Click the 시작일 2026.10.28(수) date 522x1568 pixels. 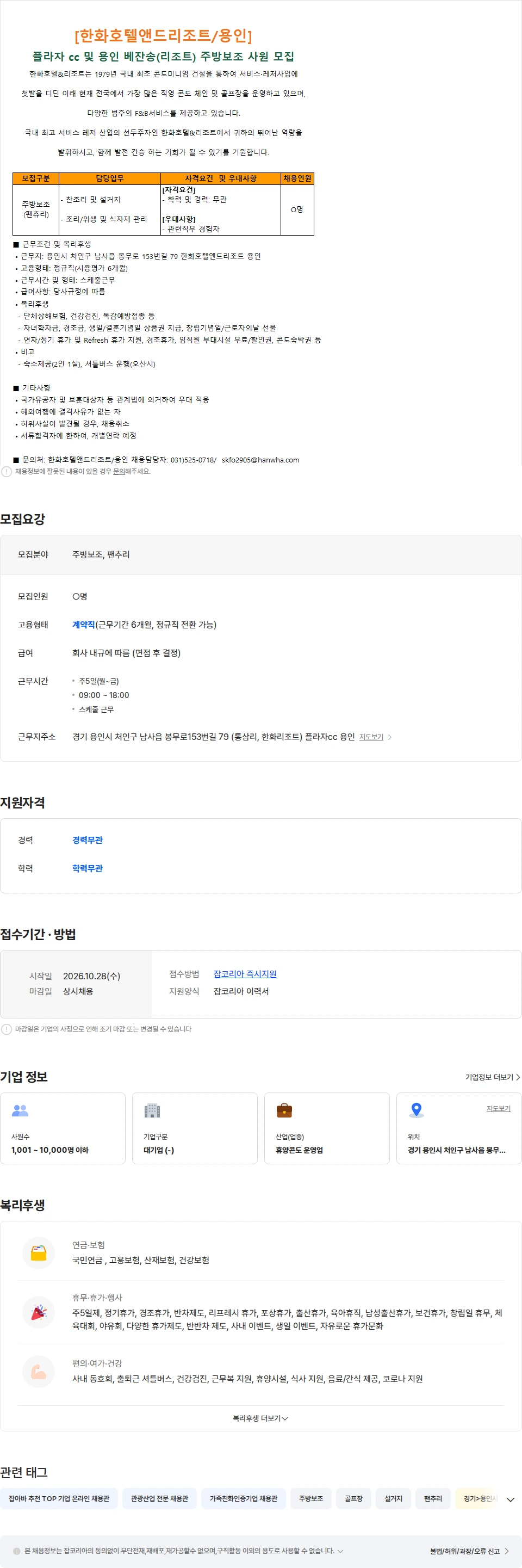pos(91,976)
